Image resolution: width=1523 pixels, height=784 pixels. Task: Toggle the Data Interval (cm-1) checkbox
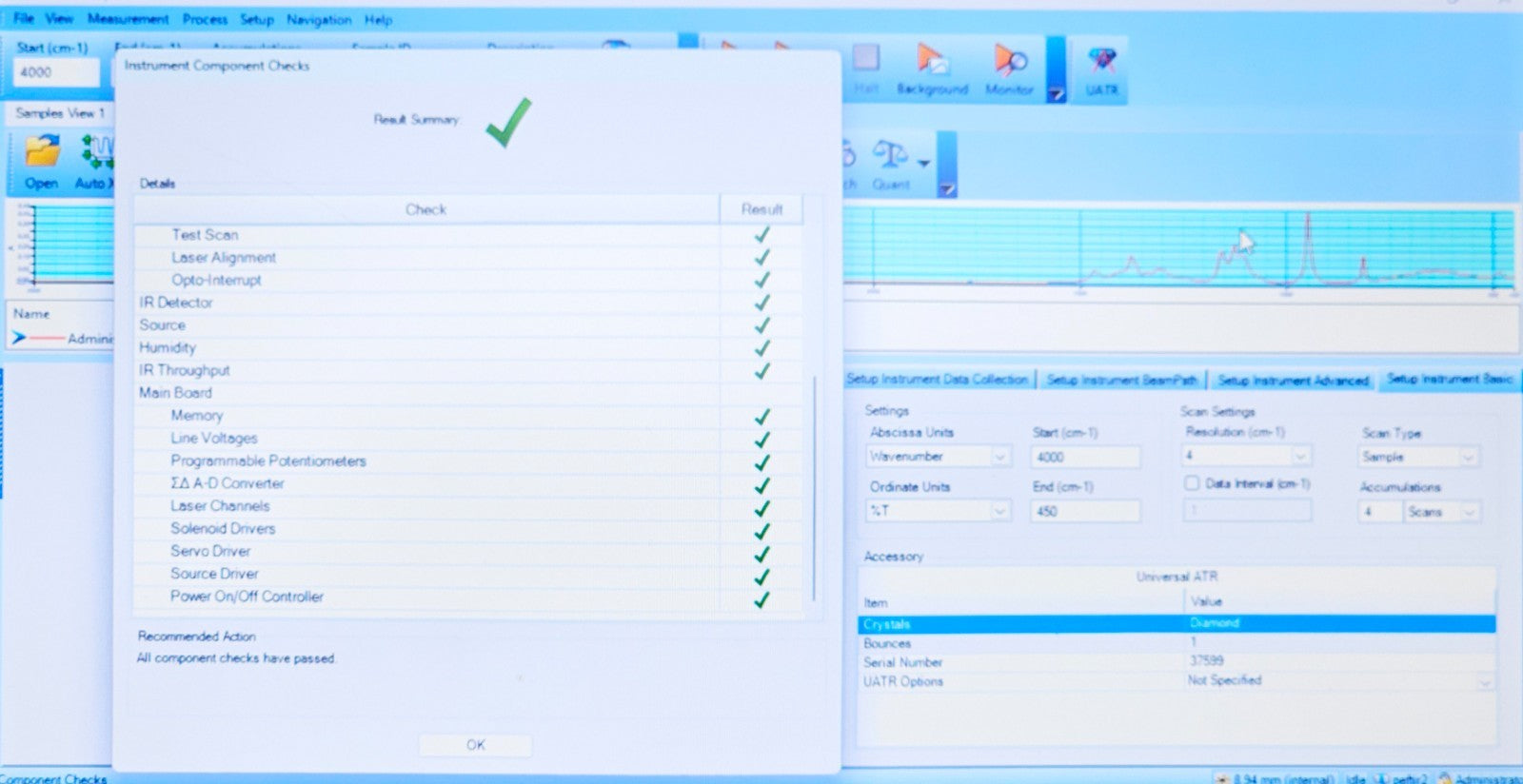1192,483
